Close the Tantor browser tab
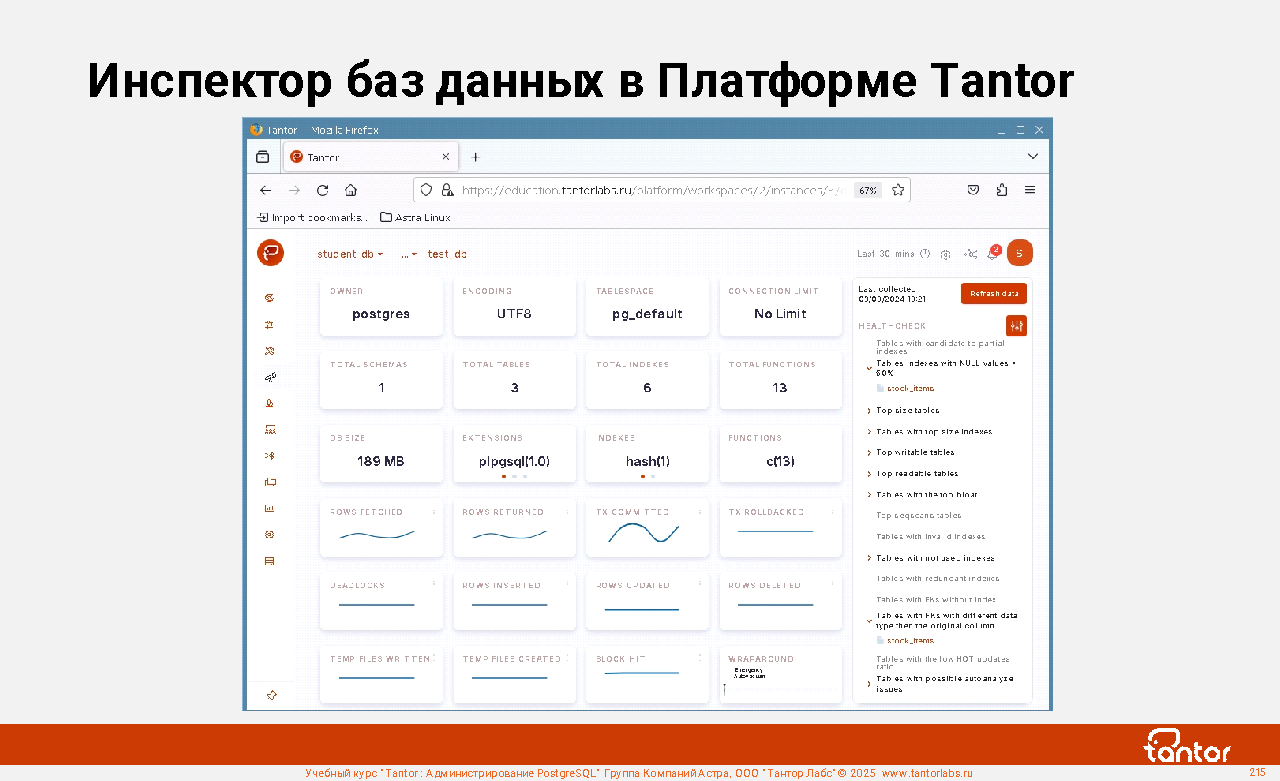The image size is (1280, 781). [x=446, y=157]
